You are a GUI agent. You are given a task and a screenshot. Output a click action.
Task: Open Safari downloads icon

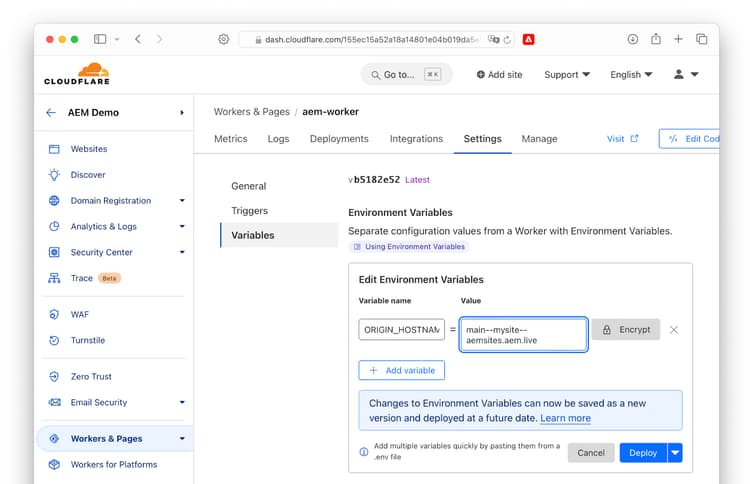pyautogui.click(x=632, y=39)
